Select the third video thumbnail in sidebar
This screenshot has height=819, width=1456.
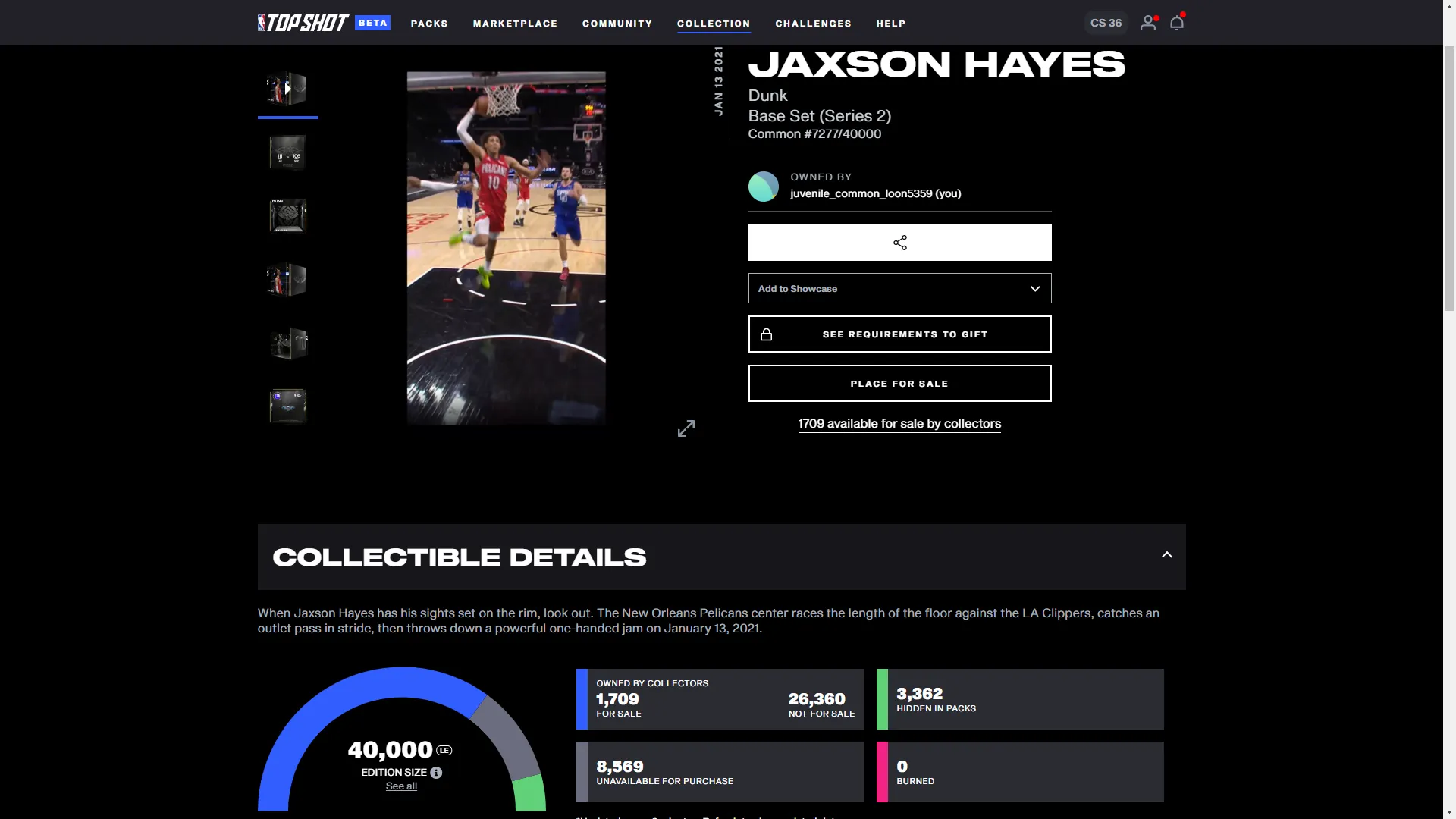pos(287,215)
